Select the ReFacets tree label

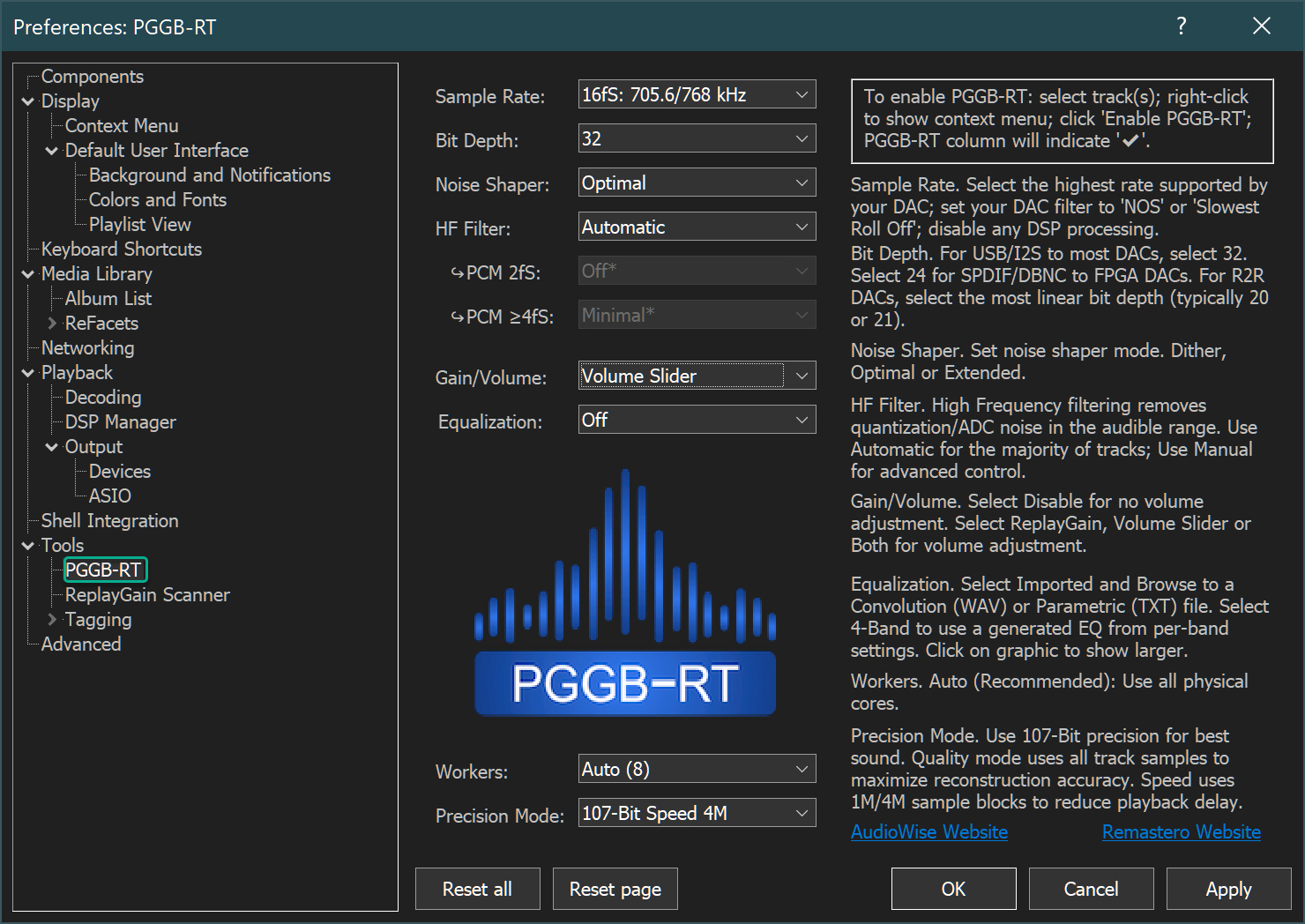pos(101,324)
